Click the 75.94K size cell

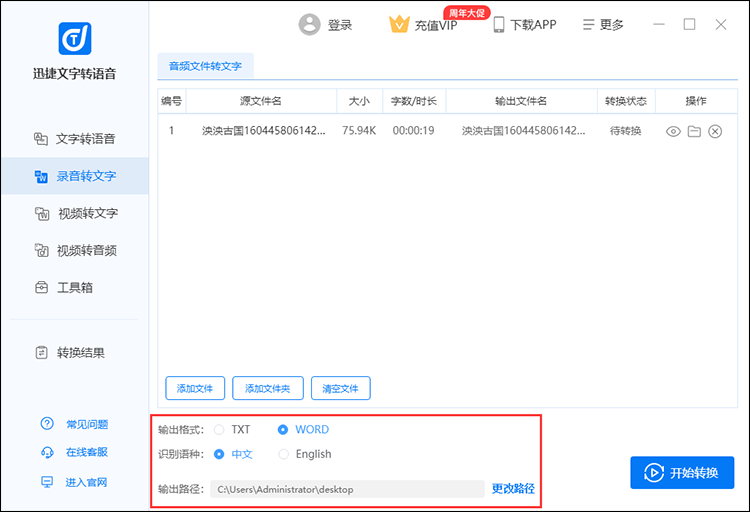(x=359, y=131)
